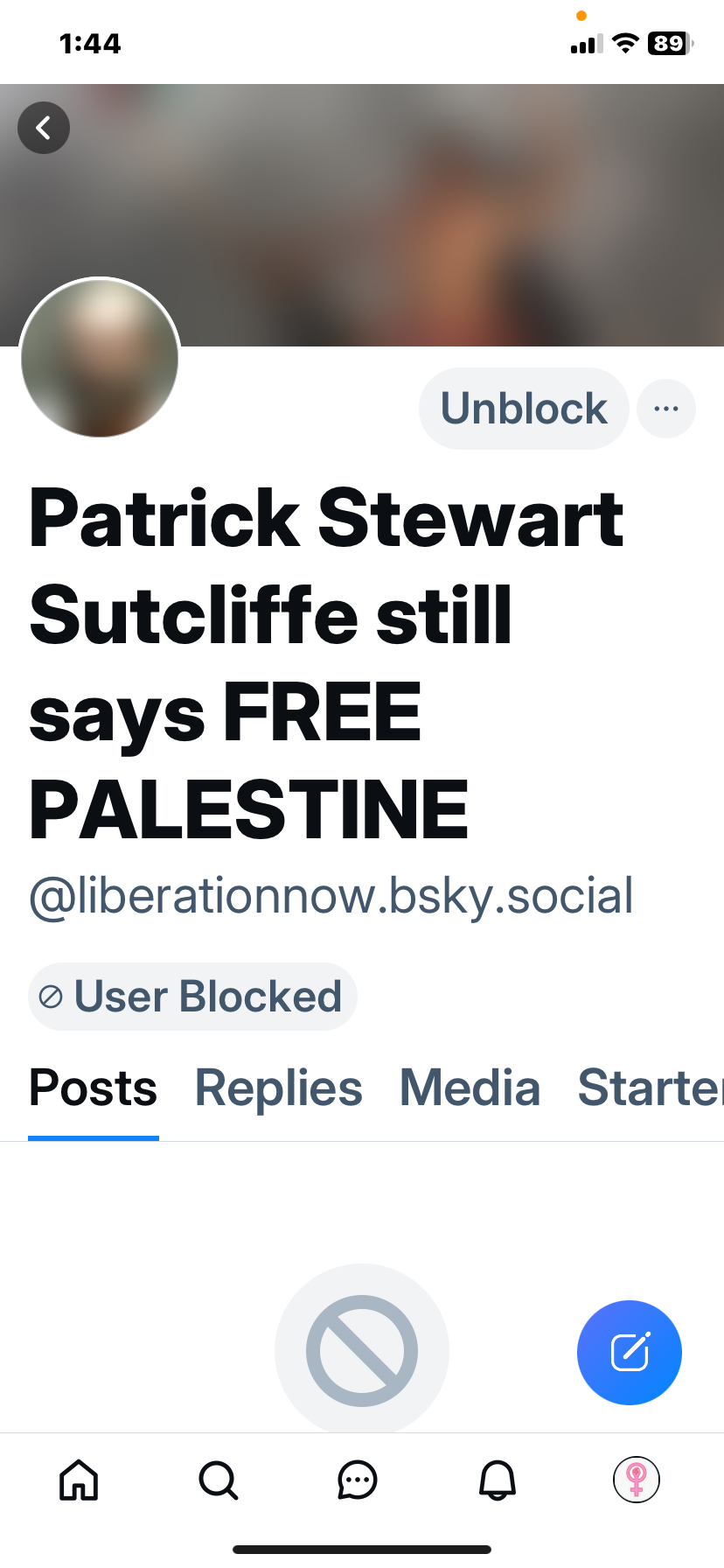Screen dimensions: 724x1568
Task: Switch to the Replies tab
Action: pyautogui.click(x=278, y=1089)
